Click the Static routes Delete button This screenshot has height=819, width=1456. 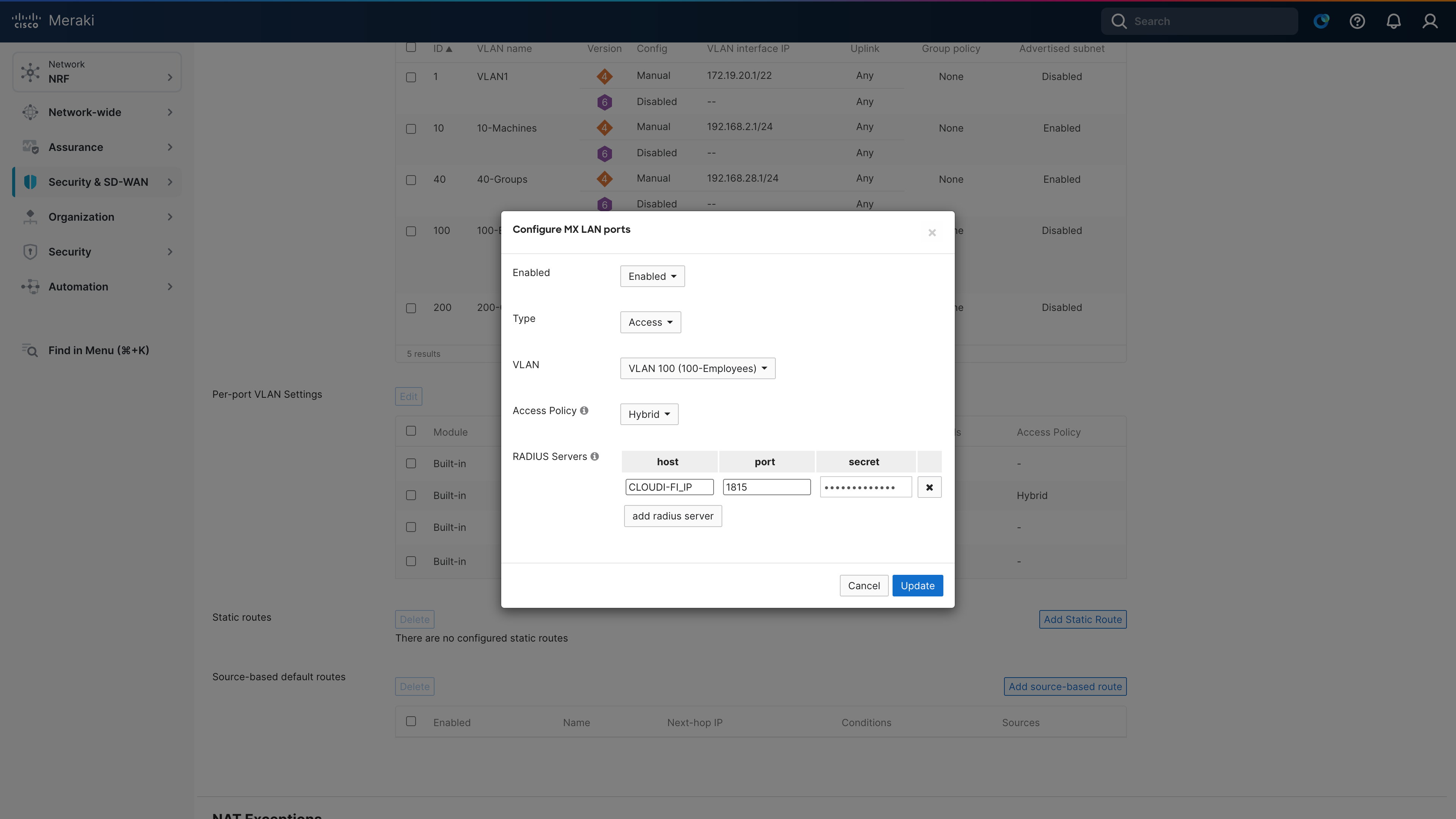click(414, 620)
